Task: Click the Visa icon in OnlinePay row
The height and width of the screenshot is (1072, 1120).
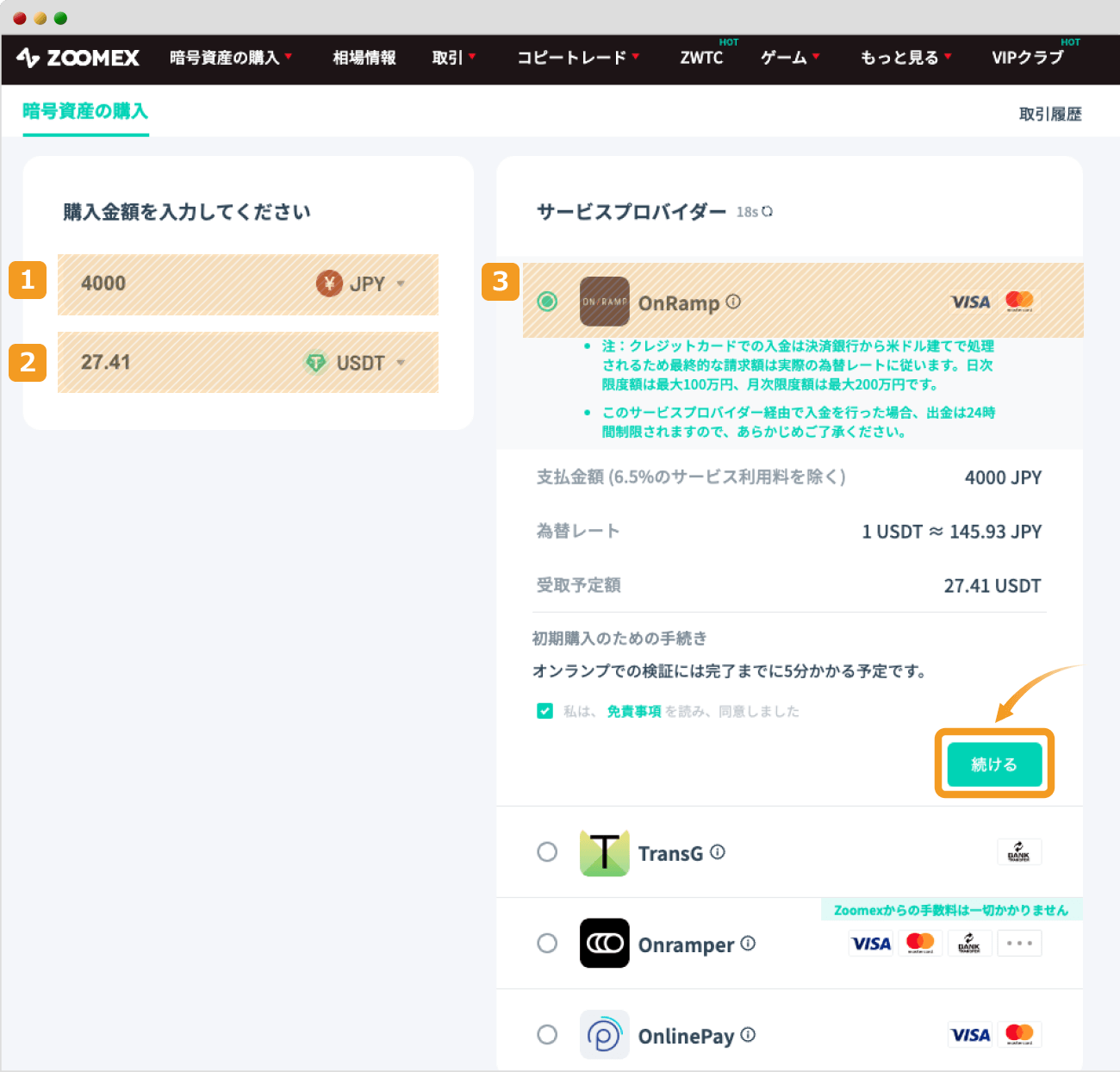Action: (x=970, y=1034)
